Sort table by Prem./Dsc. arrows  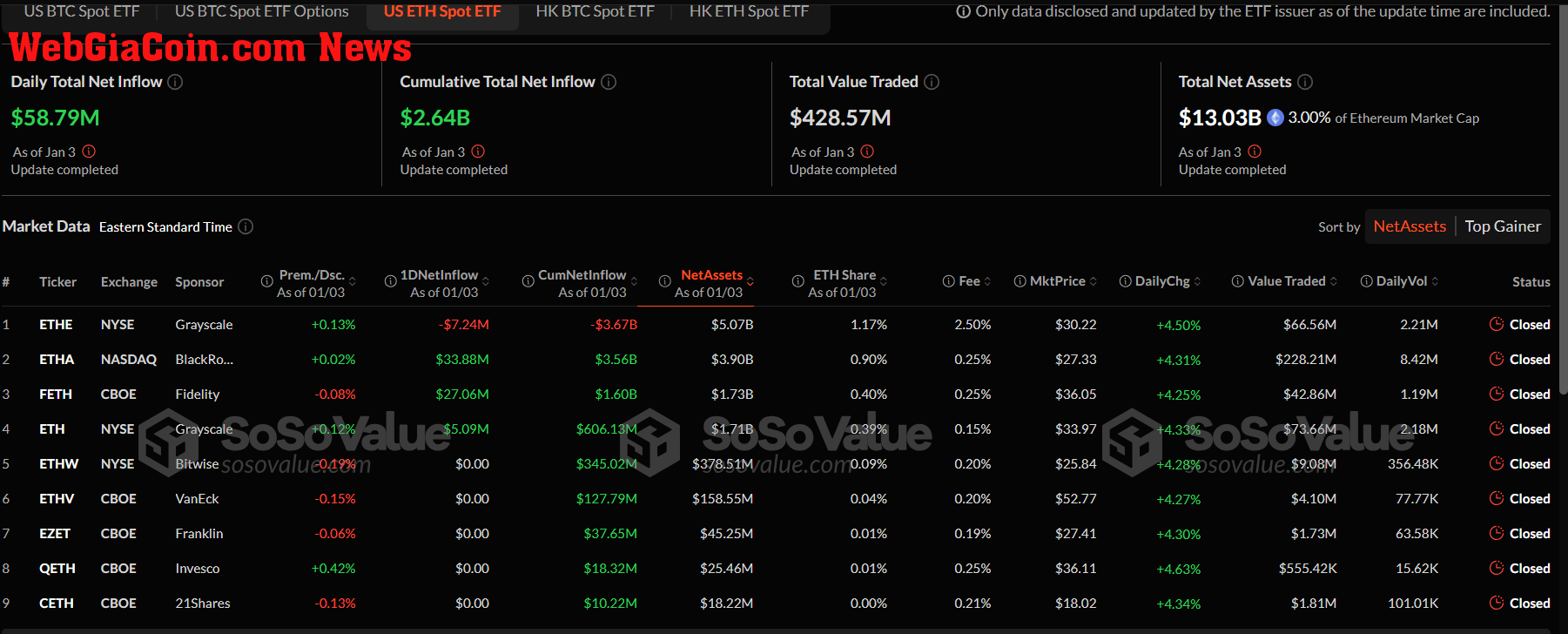(x=353, y=281)
